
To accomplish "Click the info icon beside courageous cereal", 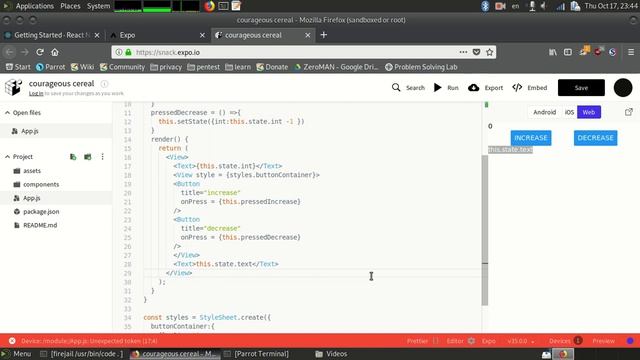I will tap(104, 84).
